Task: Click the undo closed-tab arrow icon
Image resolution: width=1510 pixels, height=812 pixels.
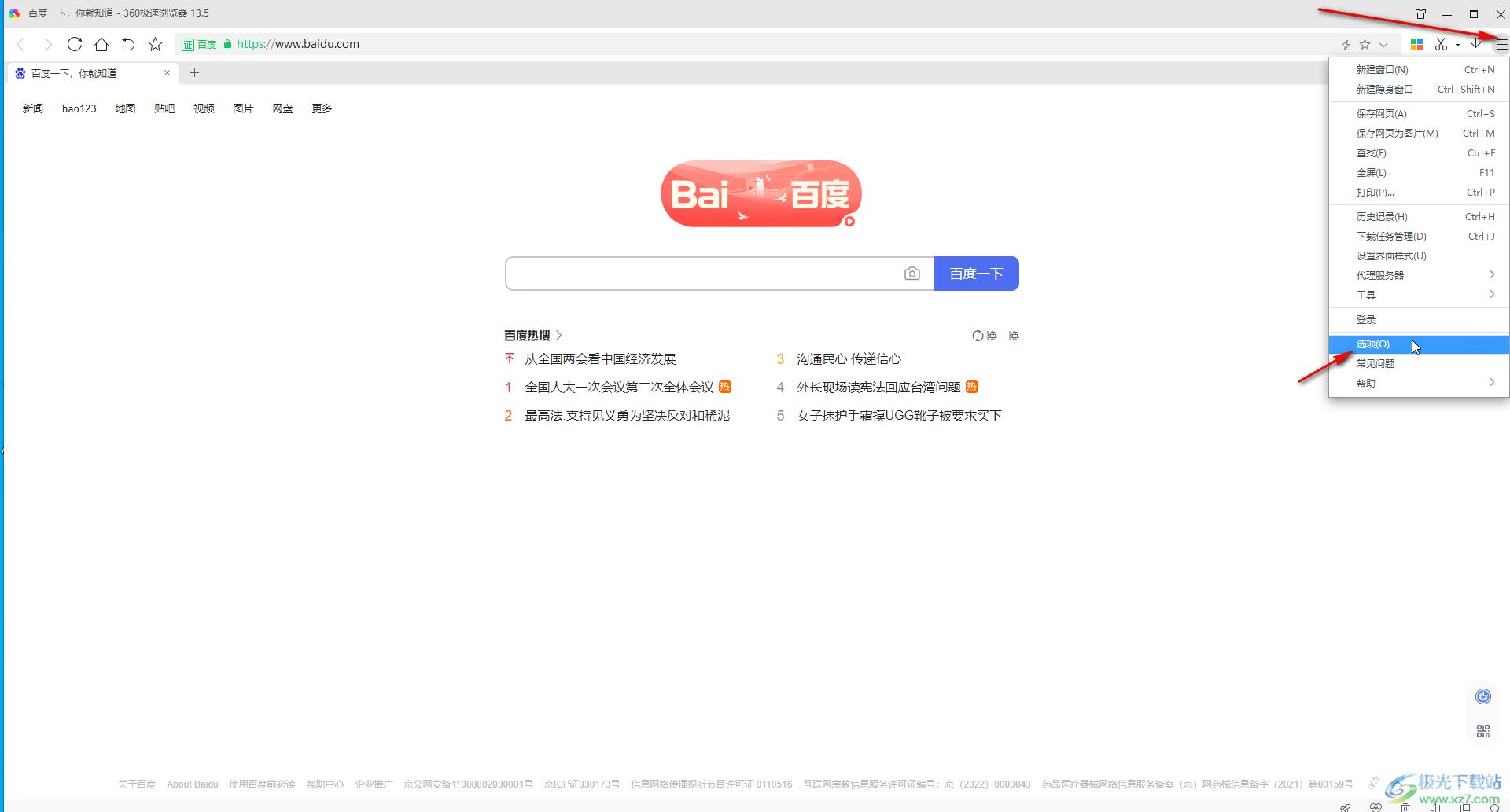Action: tap(128, 44)
